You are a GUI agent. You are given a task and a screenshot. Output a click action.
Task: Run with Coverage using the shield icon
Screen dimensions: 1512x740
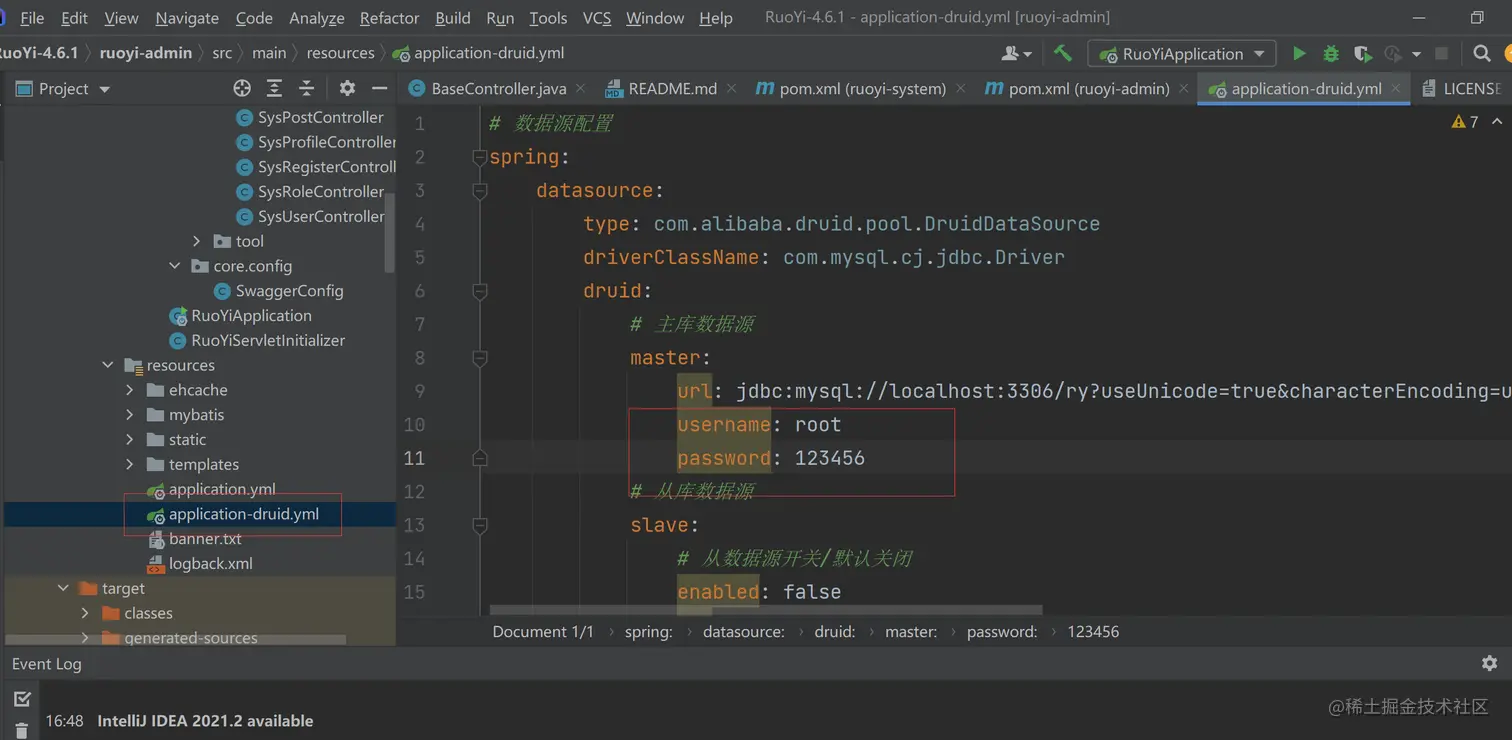click(x=1362, y=53)
